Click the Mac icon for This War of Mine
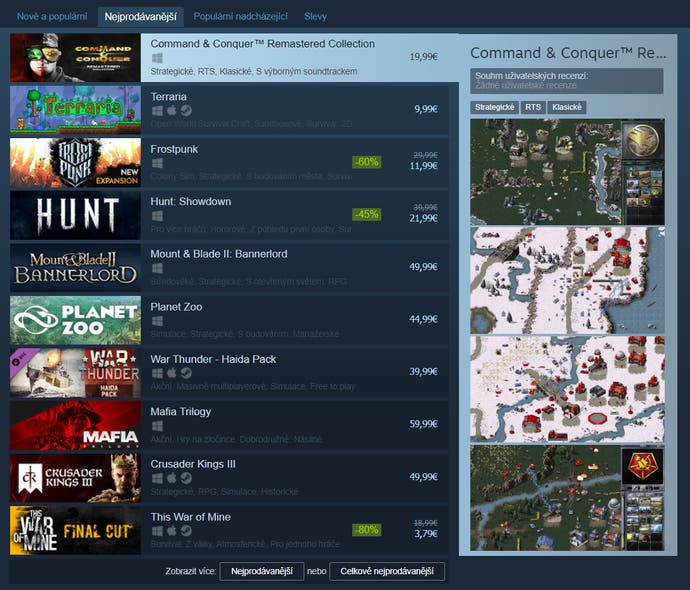 point(172,531)
